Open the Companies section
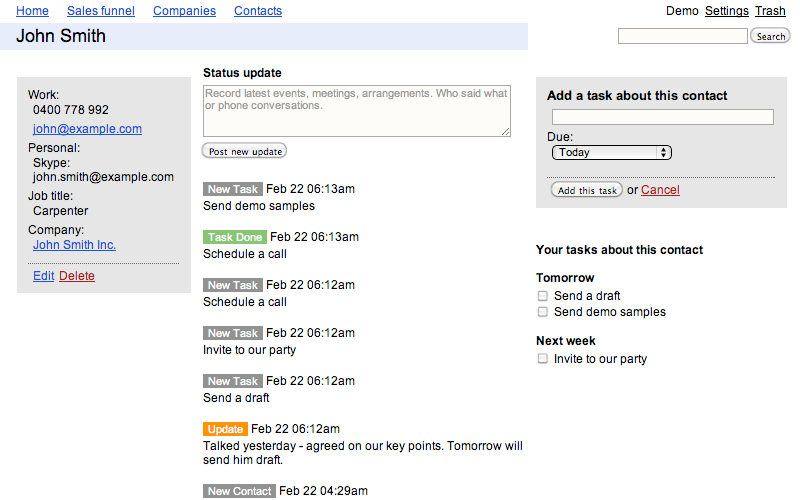The image size is (800, 500). 184,11
